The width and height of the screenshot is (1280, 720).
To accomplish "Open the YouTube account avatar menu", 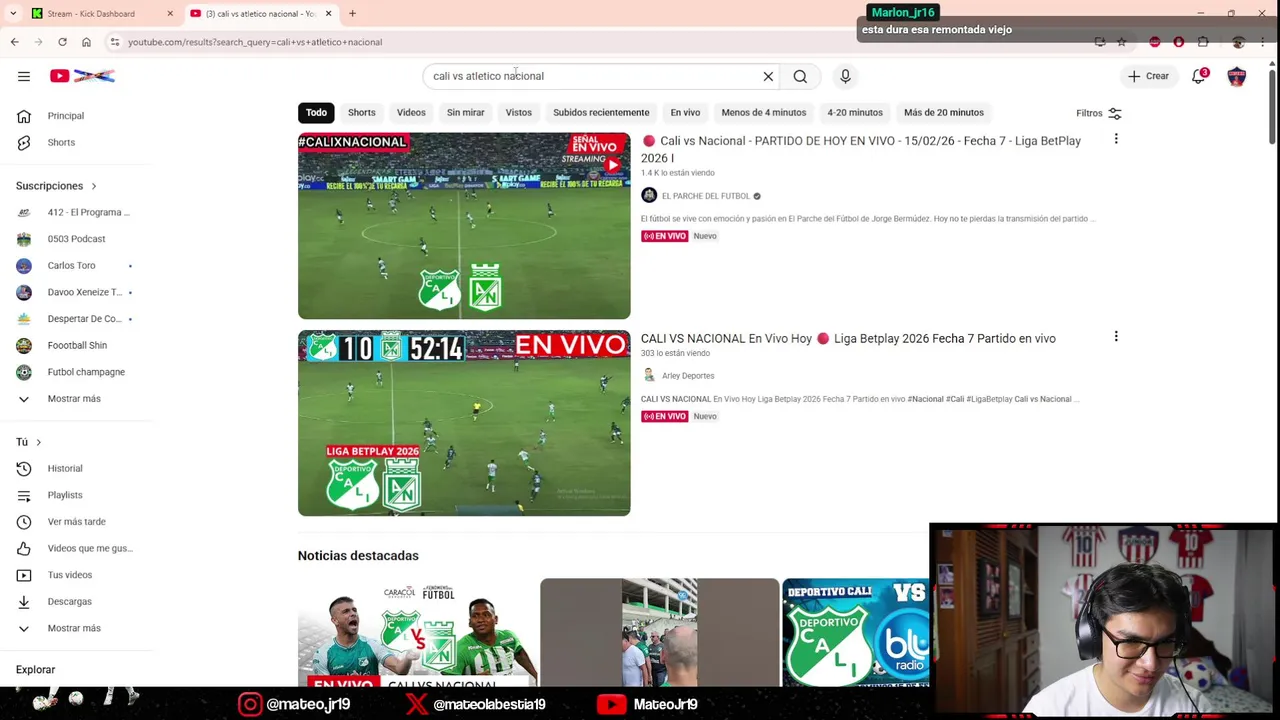I will [x=1237, y=76].
